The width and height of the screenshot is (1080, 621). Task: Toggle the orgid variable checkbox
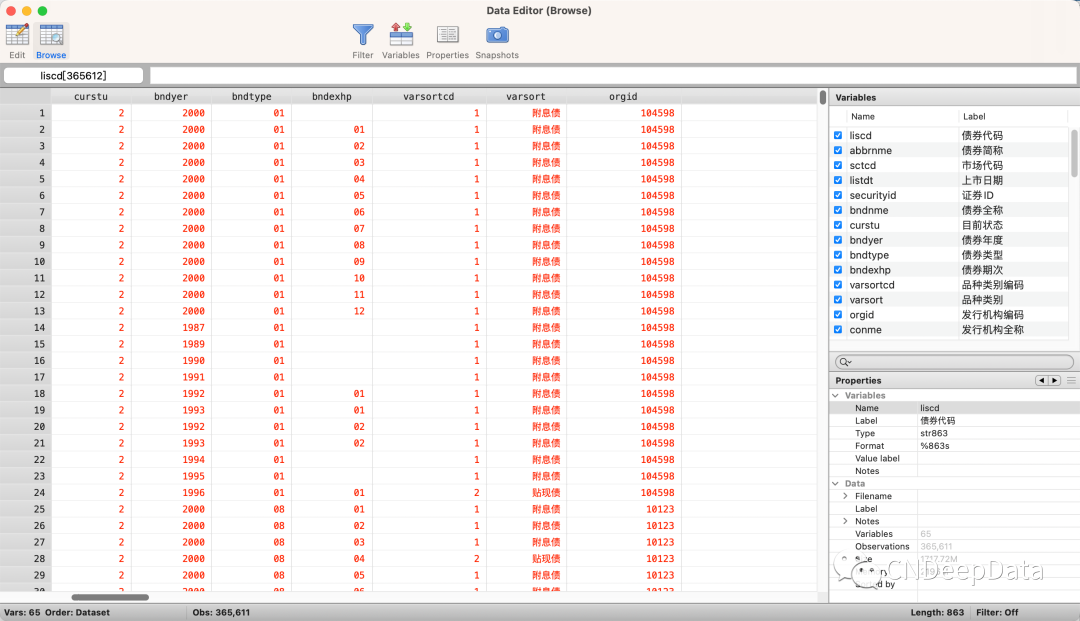point(838,315)
